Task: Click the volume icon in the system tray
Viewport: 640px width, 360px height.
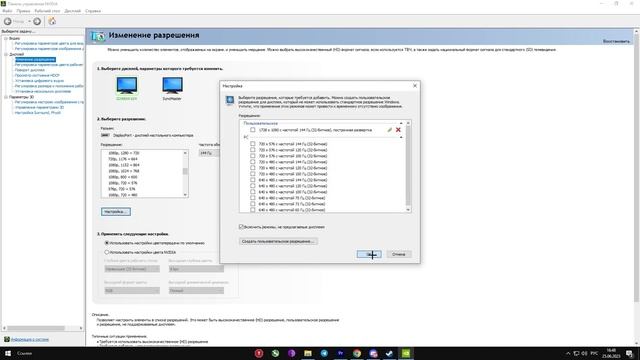Action: [584, 353]
